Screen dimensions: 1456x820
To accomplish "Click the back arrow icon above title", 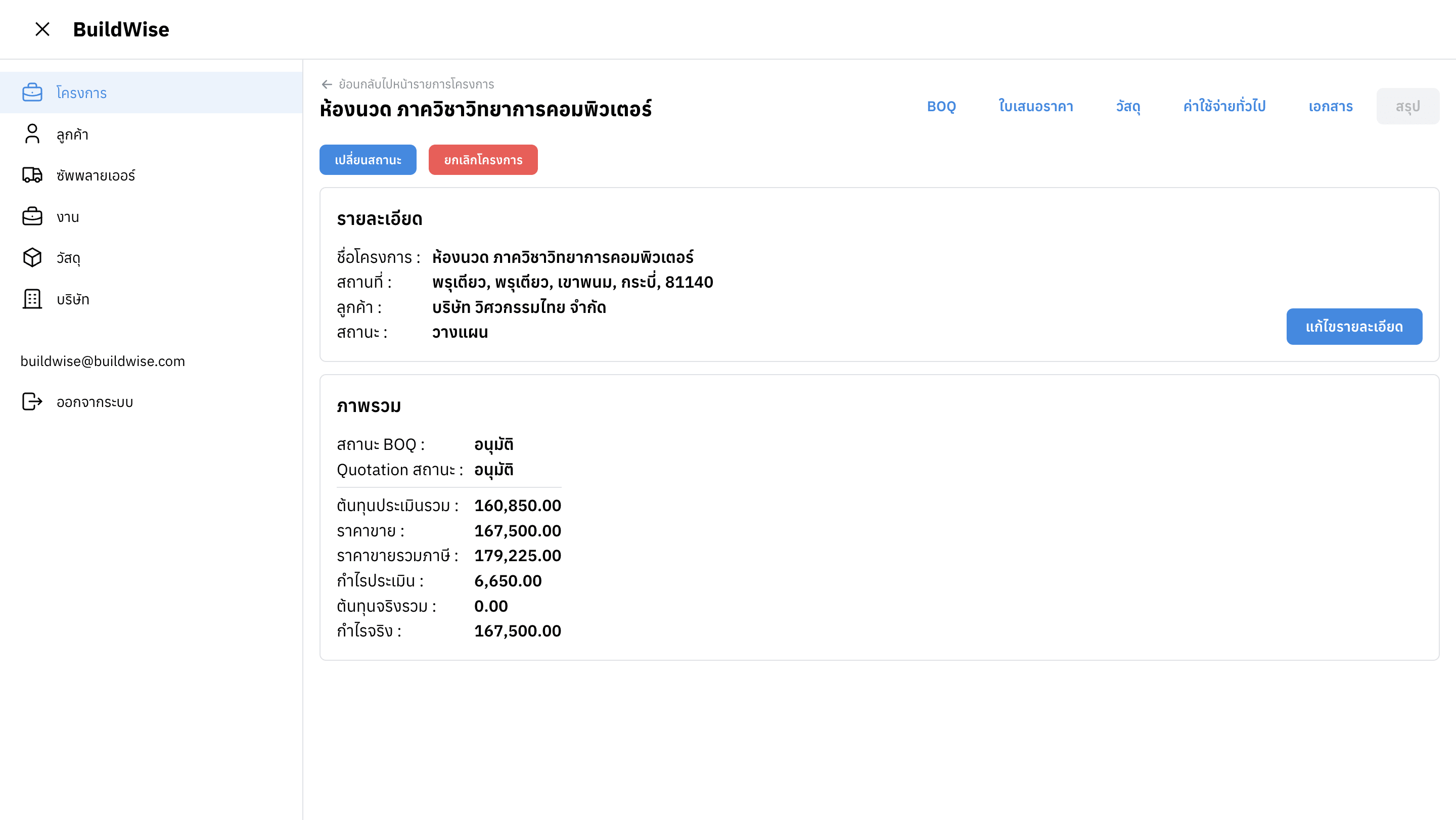I will pyautogui.click(x=327, y=84).
